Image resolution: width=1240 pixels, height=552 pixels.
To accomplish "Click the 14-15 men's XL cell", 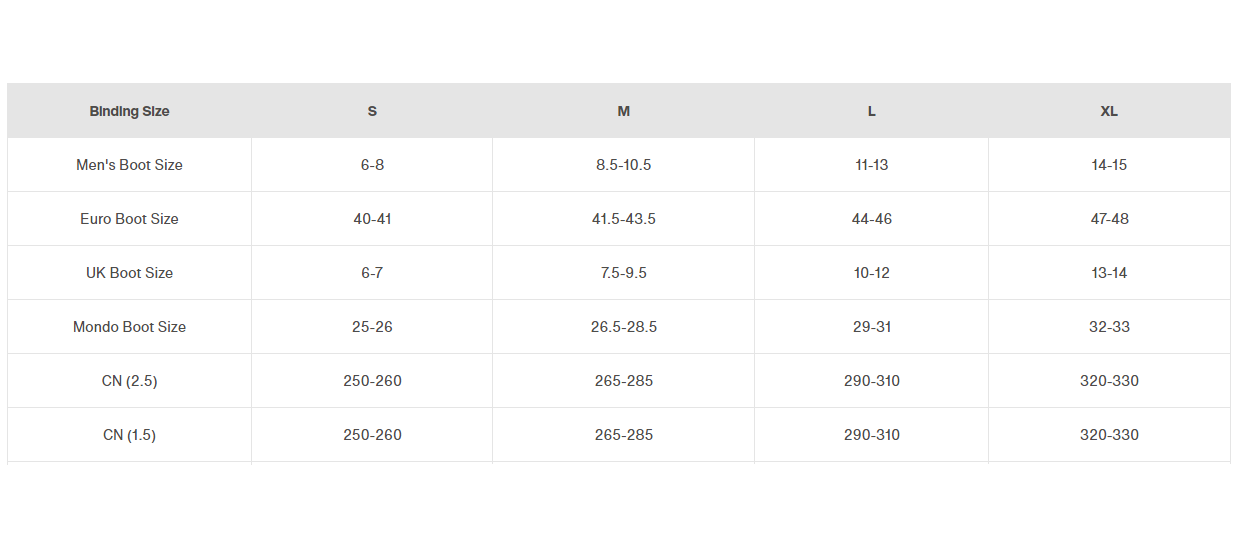I will point(1109,165).
